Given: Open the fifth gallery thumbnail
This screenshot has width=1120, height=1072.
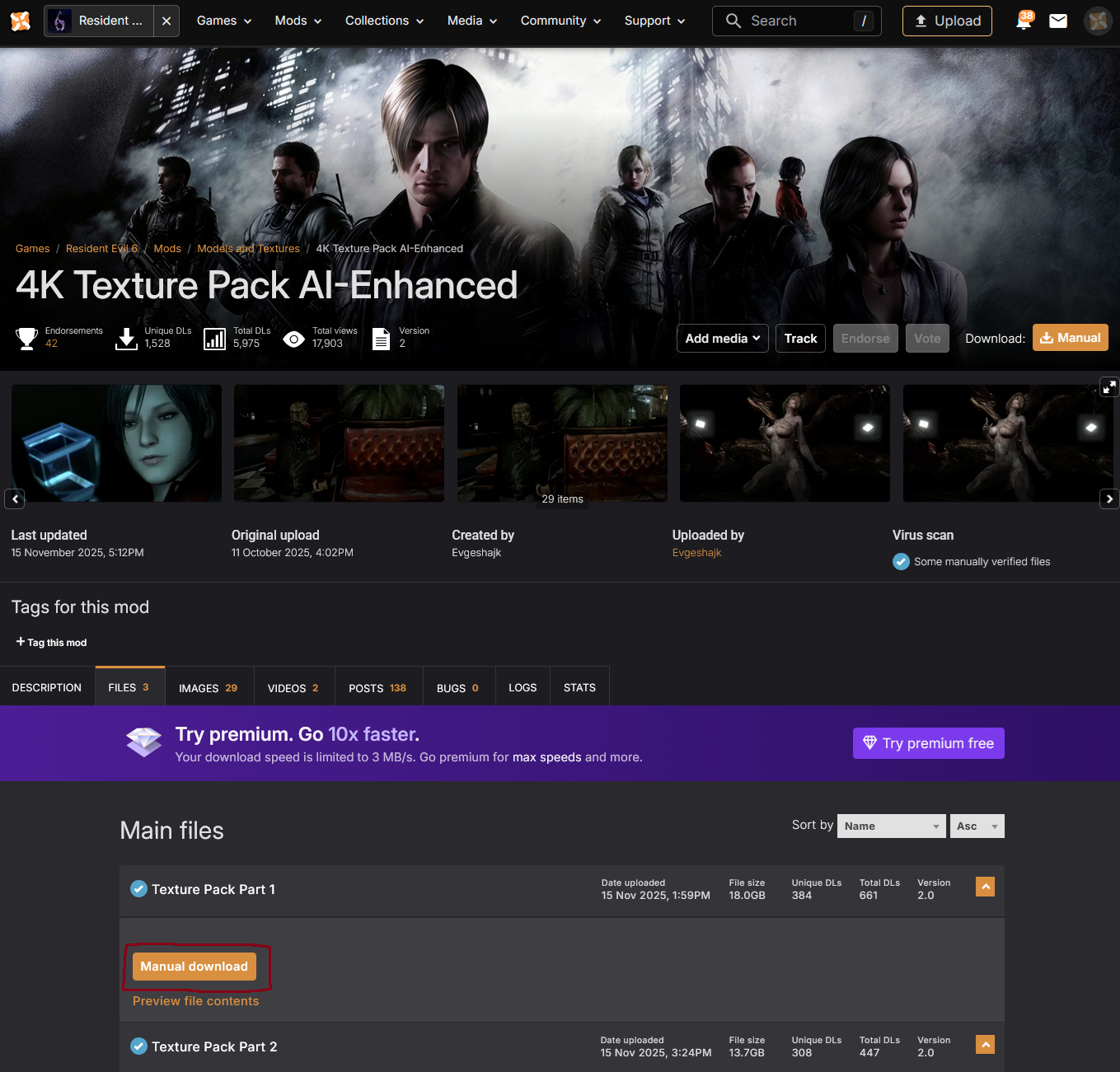Looking at the screenshot, I should (1008, 443).
